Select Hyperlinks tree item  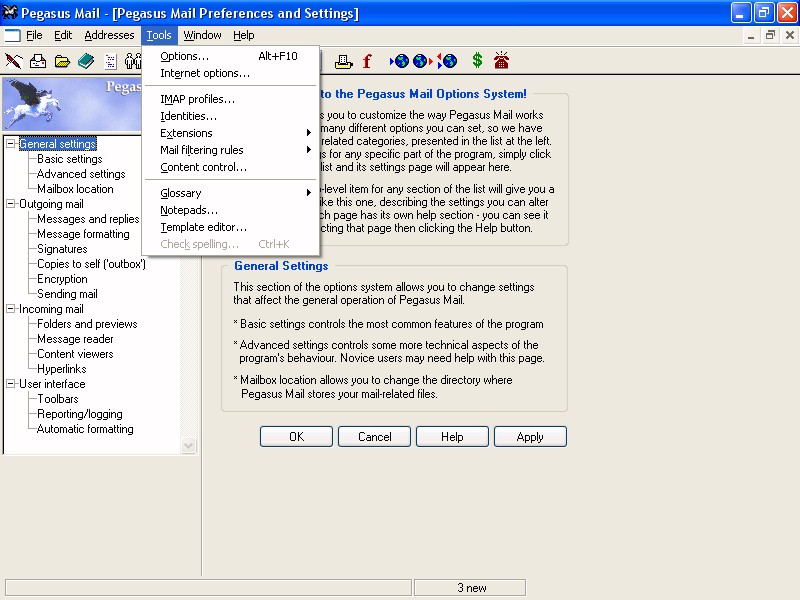coord(62,369)
